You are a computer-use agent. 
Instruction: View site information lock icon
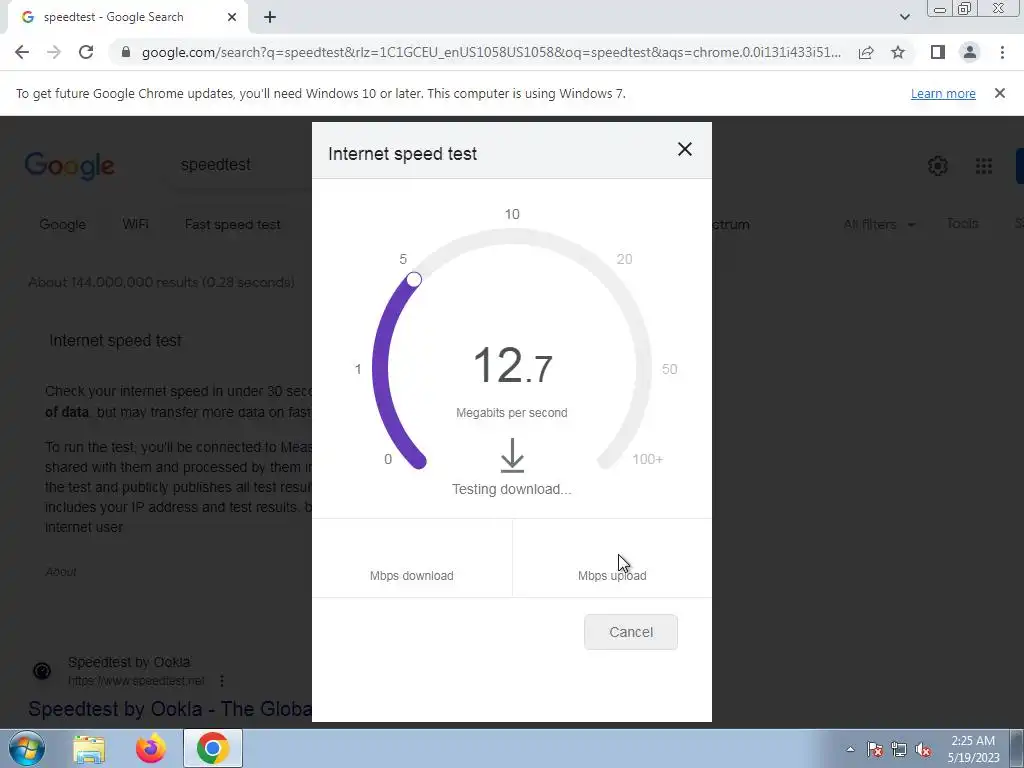[125, 52]
